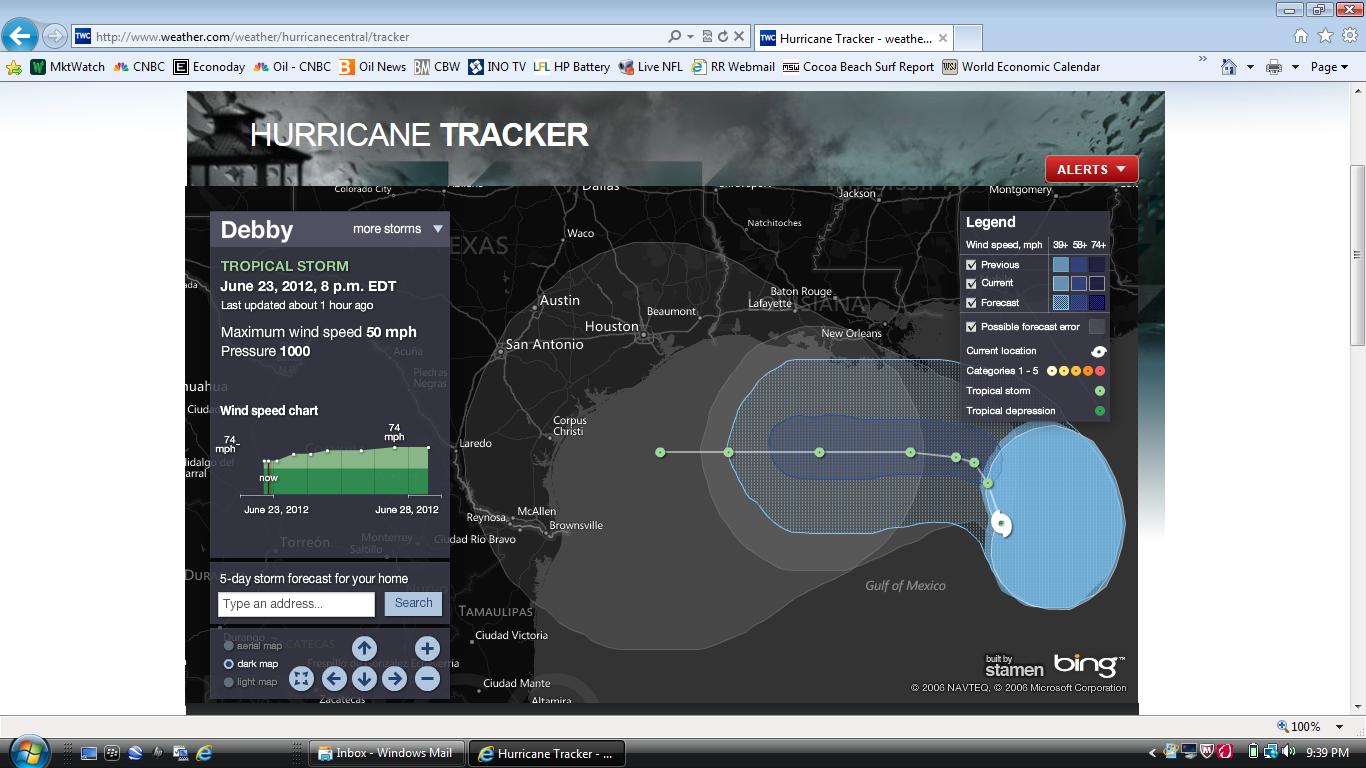Click the Add to Favorites Bar star icon
Image resolution: width=1366 pixels, height=768 pixels.
click(x=14, y=67)
